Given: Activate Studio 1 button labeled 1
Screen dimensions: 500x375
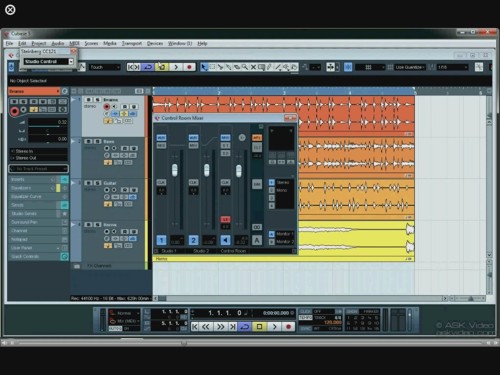Looking at the screenshot, I should click(x=161, y=240).
